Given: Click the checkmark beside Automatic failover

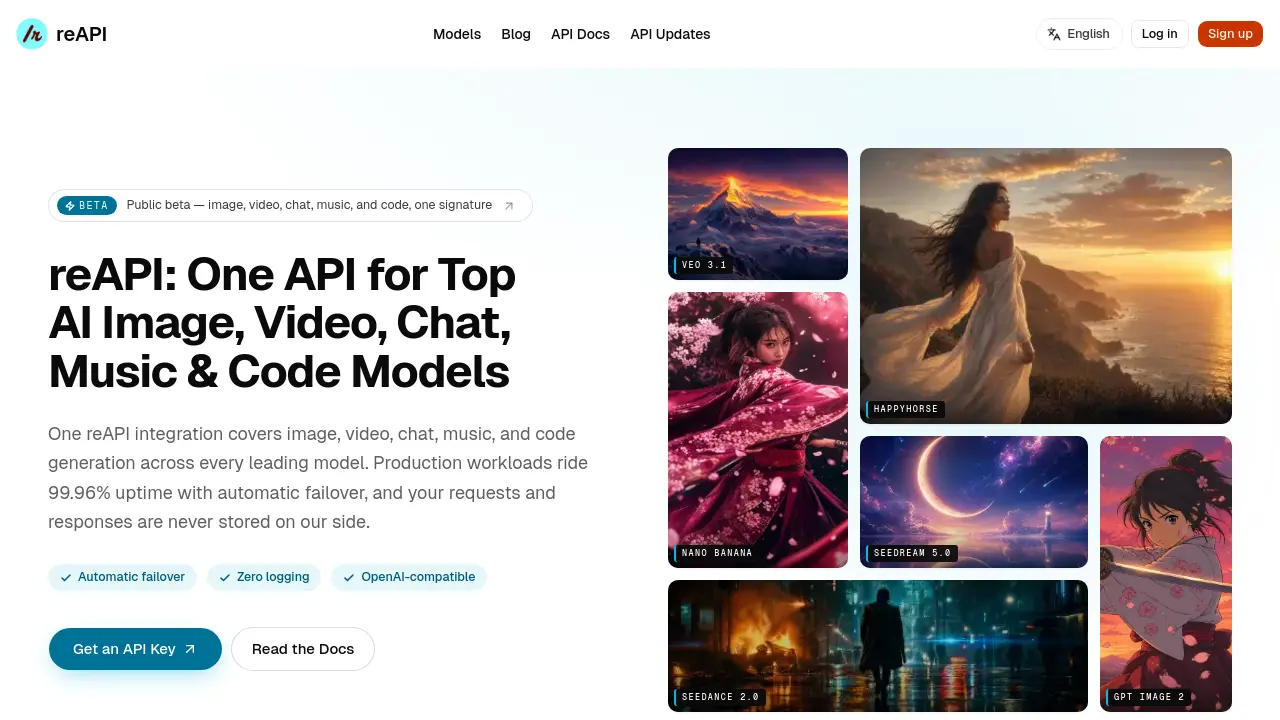Looking at the screenshot, I should tap(66, 577).
